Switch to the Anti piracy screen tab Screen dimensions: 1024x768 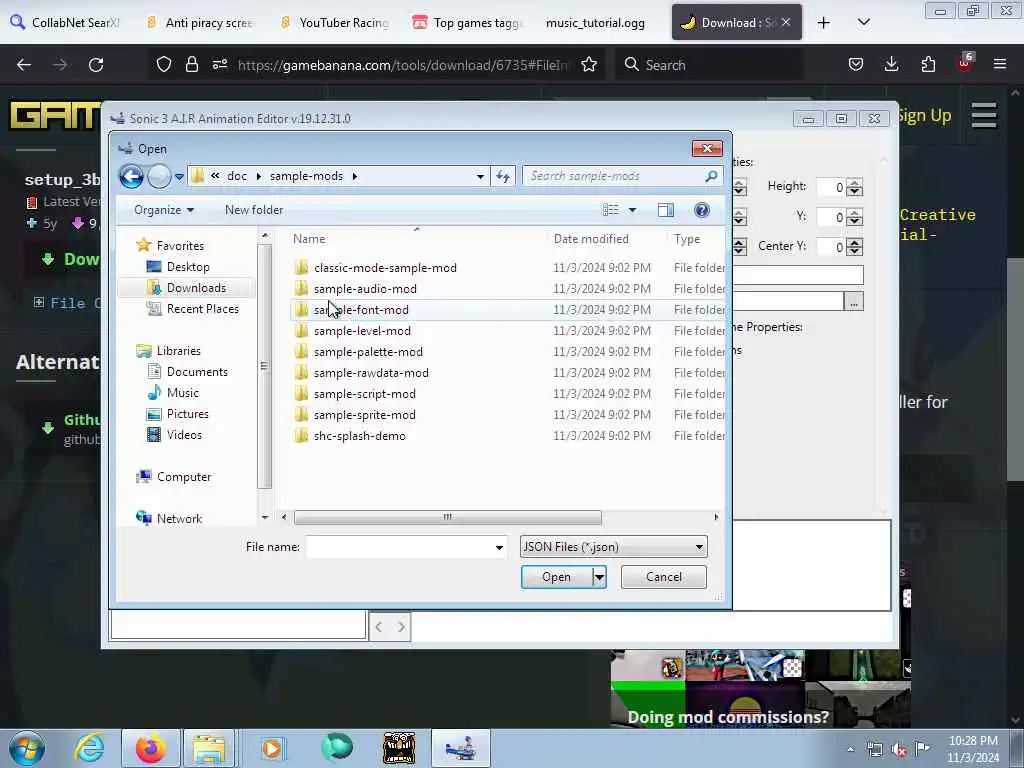point(200,23)
